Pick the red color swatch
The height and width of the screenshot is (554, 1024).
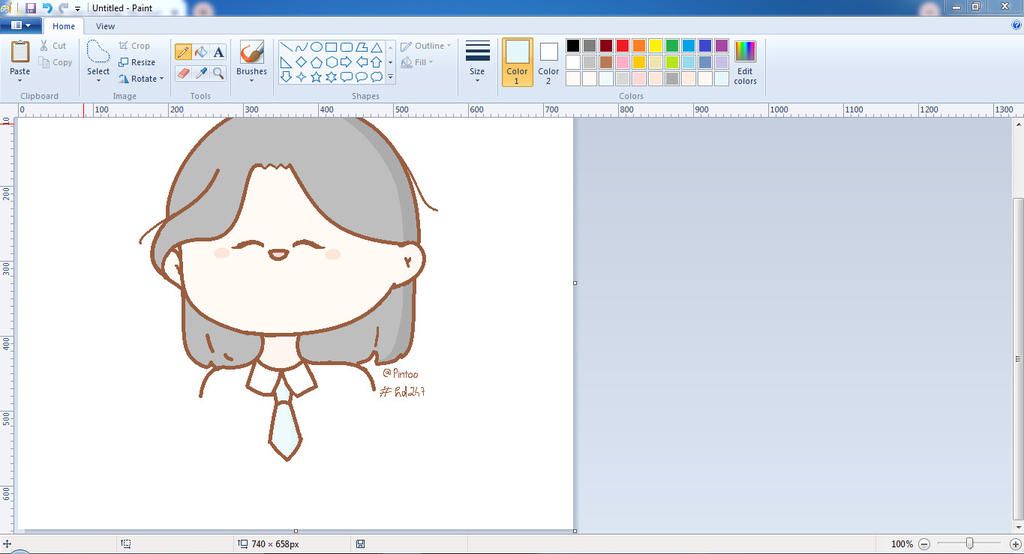click(622, 45)
